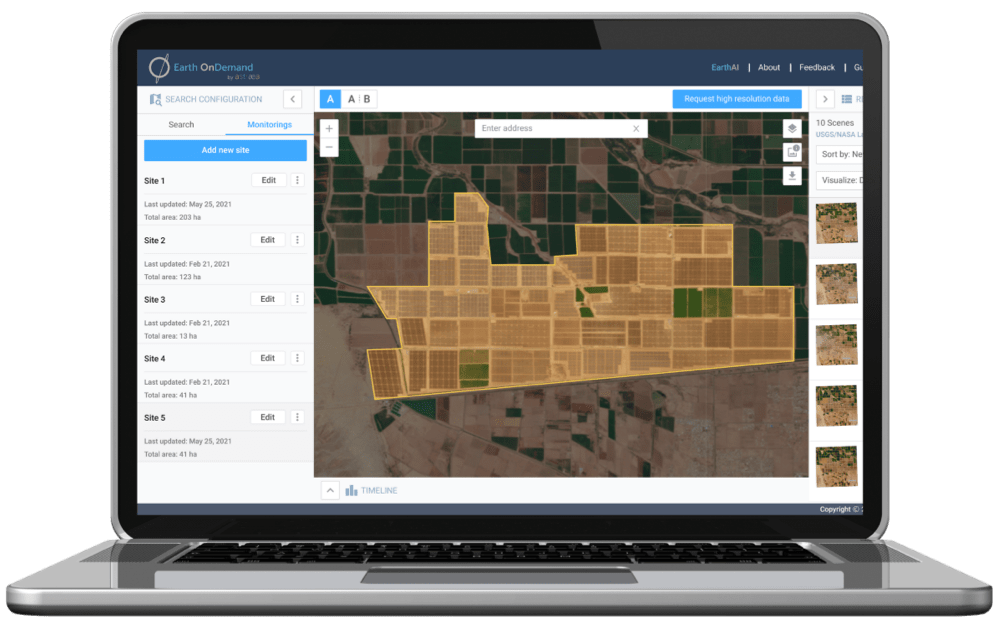This screenshot has width=1000, height=625.
Task: Switch to single view mode A
Action: tap(330, 99)
